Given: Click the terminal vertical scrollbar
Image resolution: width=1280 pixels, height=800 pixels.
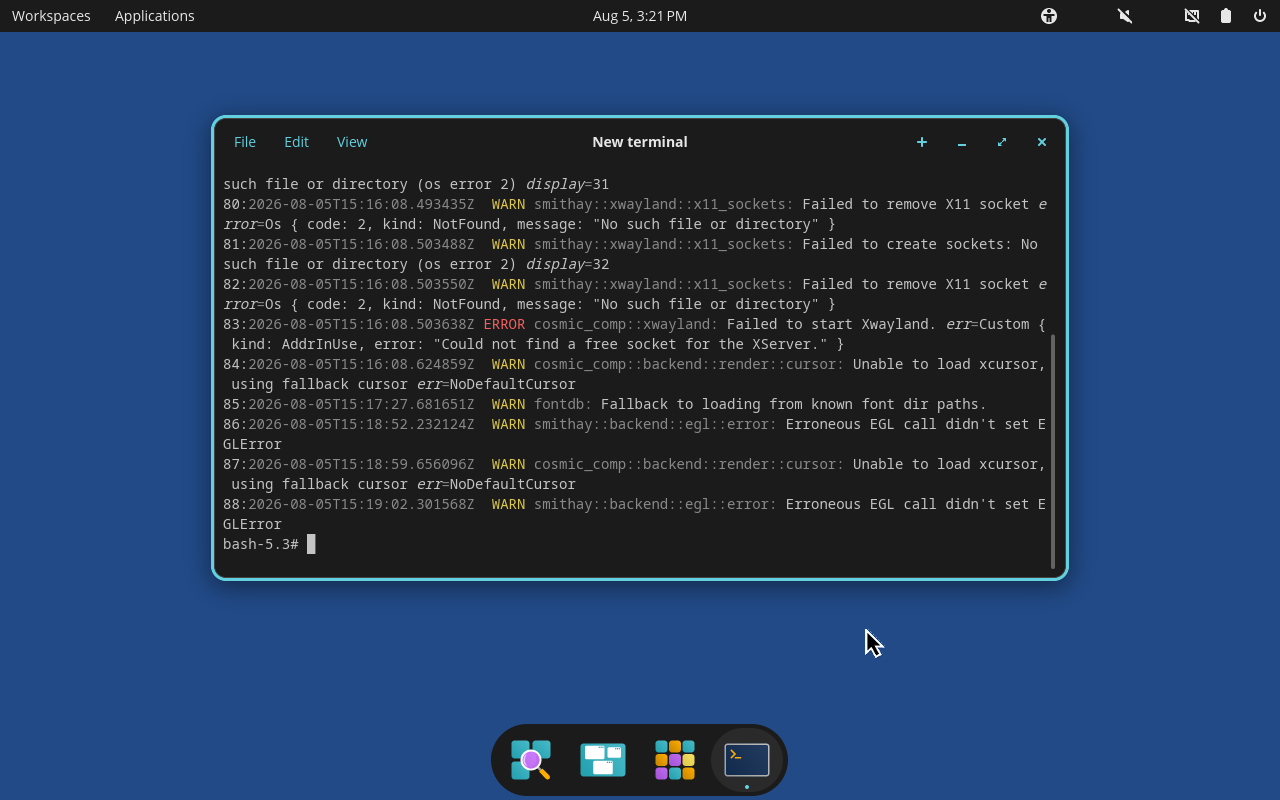Looking at the screenshot, I should point(1053,451).
